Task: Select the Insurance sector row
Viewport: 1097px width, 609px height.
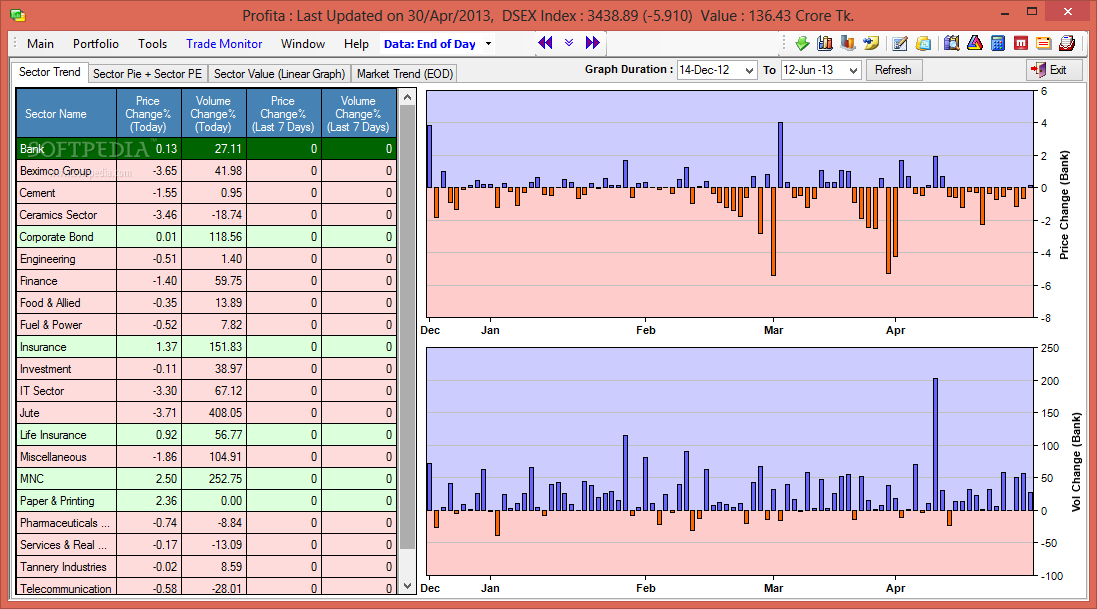Action: pyautogui.click(x=206, y=346)
